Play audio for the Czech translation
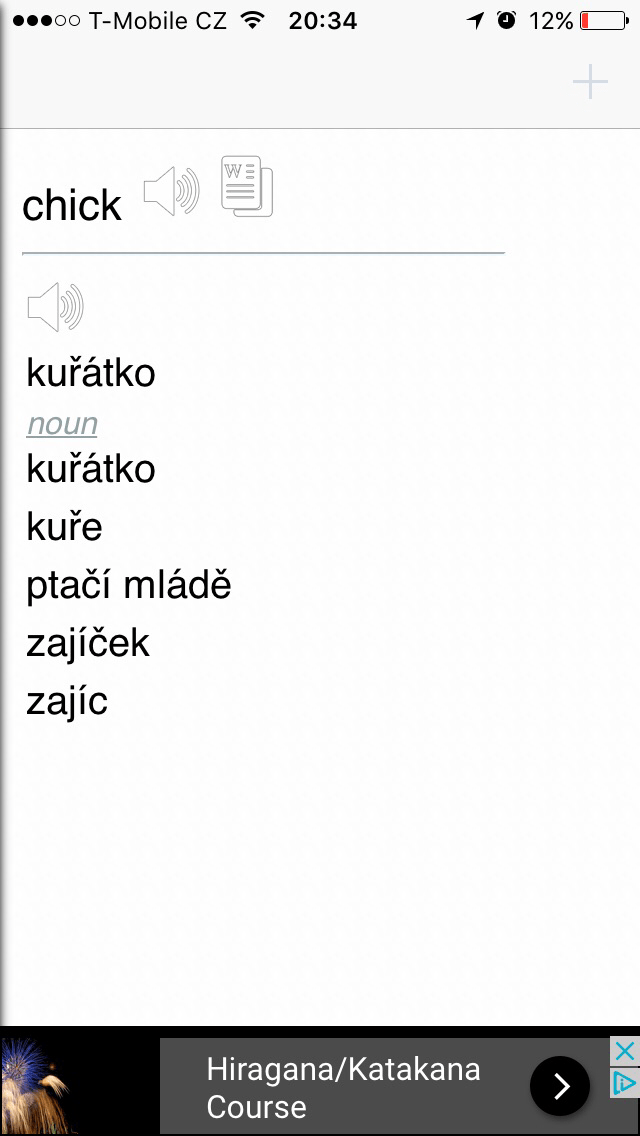 click(x=56, y=307)
